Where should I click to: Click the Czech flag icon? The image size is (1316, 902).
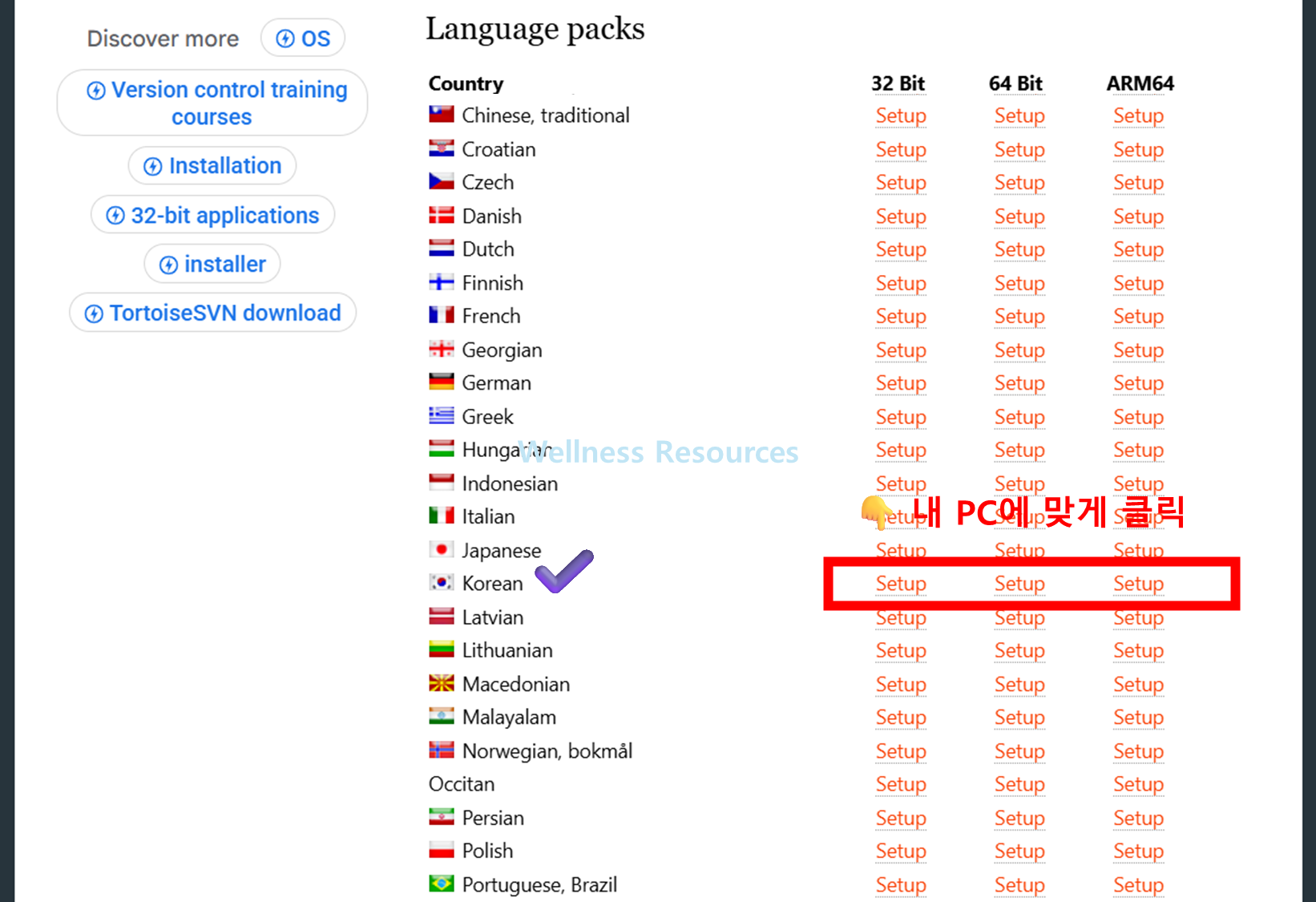pos(441,181)
